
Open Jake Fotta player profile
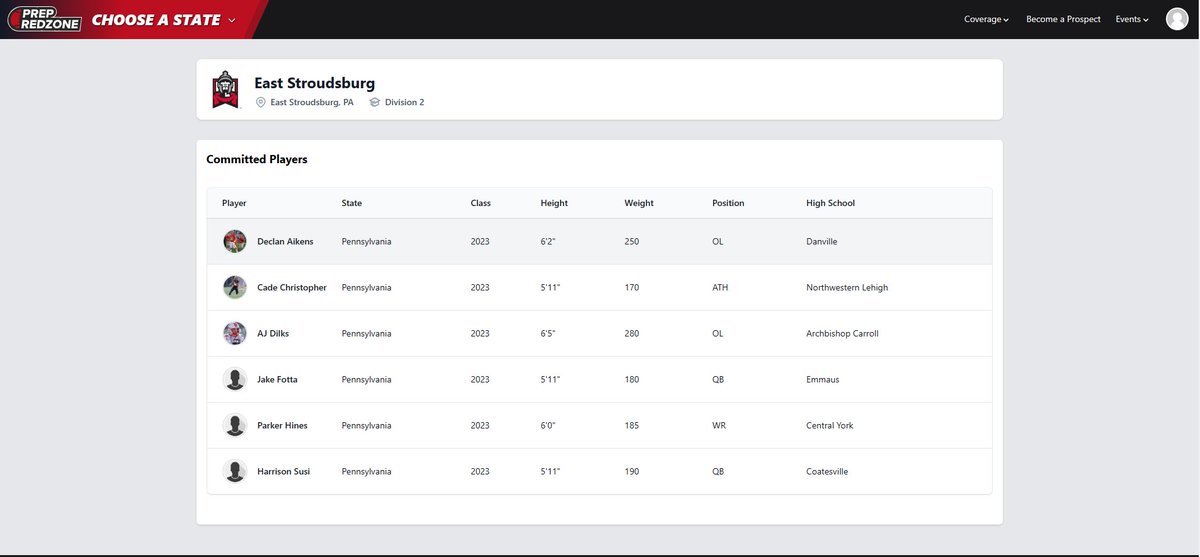click(277, 380)
